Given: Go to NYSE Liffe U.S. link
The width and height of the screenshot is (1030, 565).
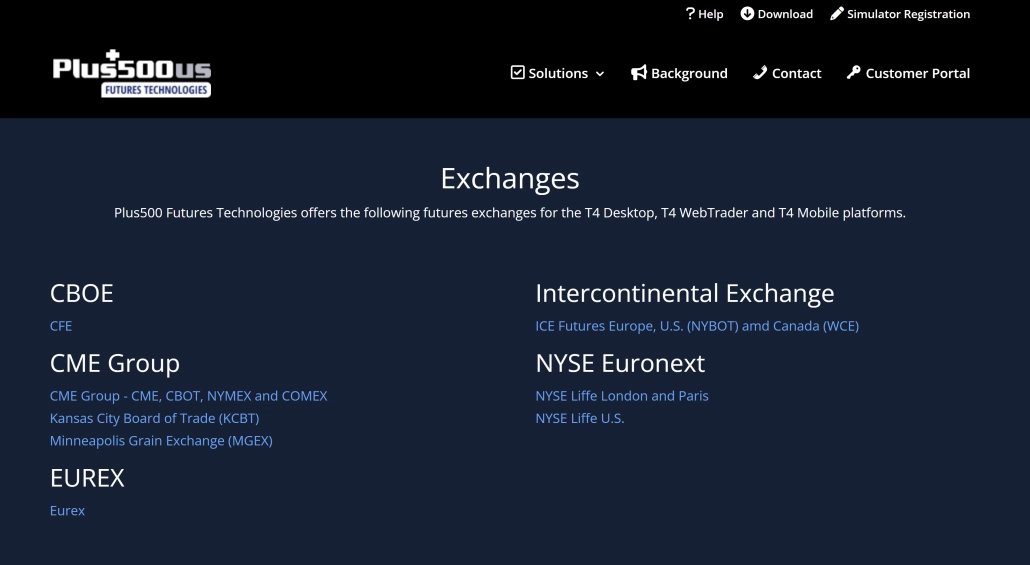Looking at the screenshot, I should coord(579,418).
